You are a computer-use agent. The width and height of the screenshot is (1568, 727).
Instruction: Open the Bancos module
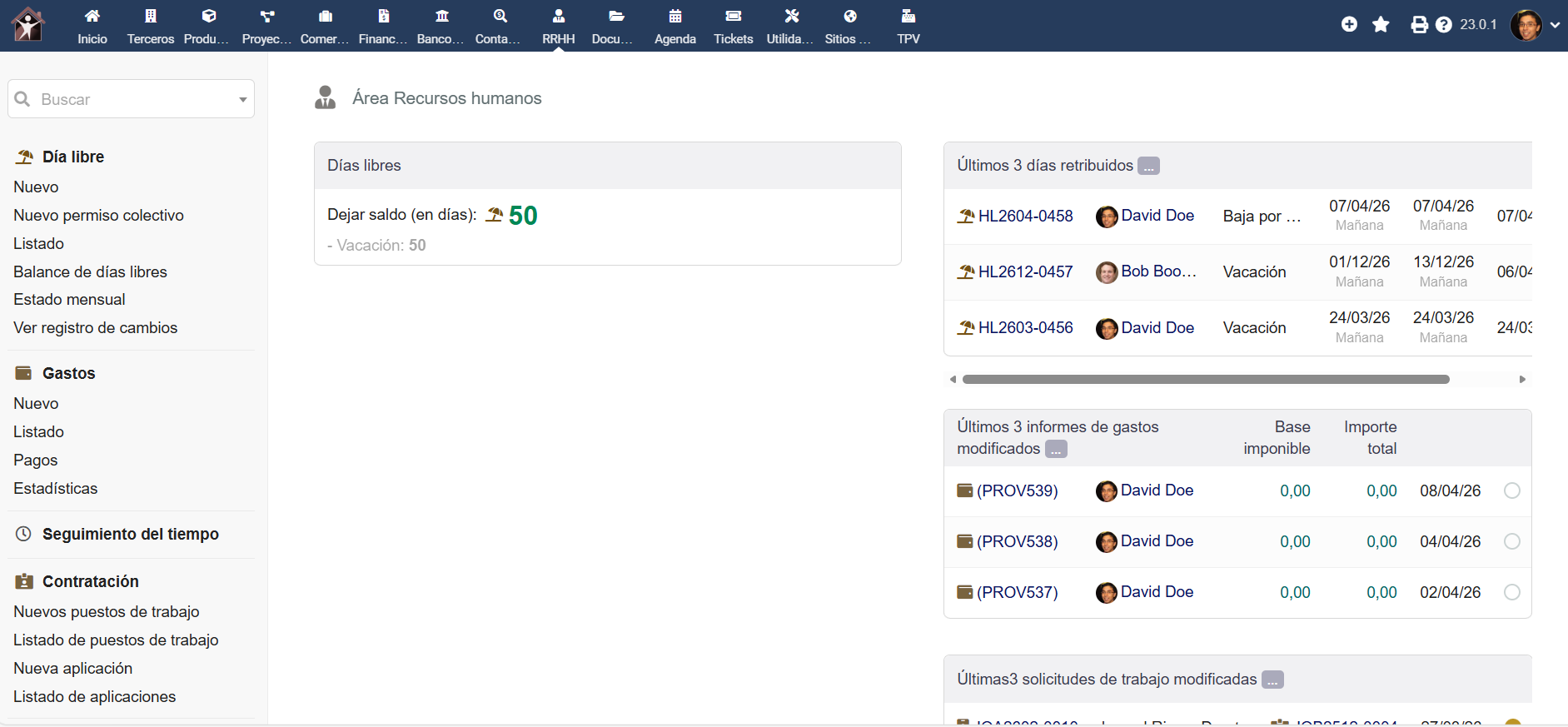point(441,26)
